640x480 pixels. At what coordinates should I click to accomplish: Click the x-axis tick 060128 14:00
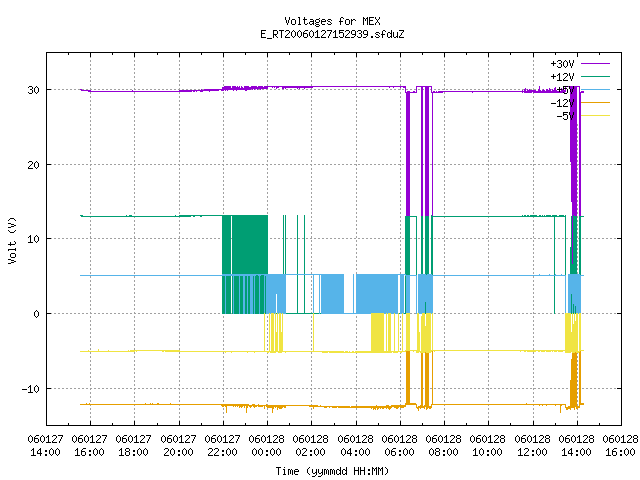[577, 445]
